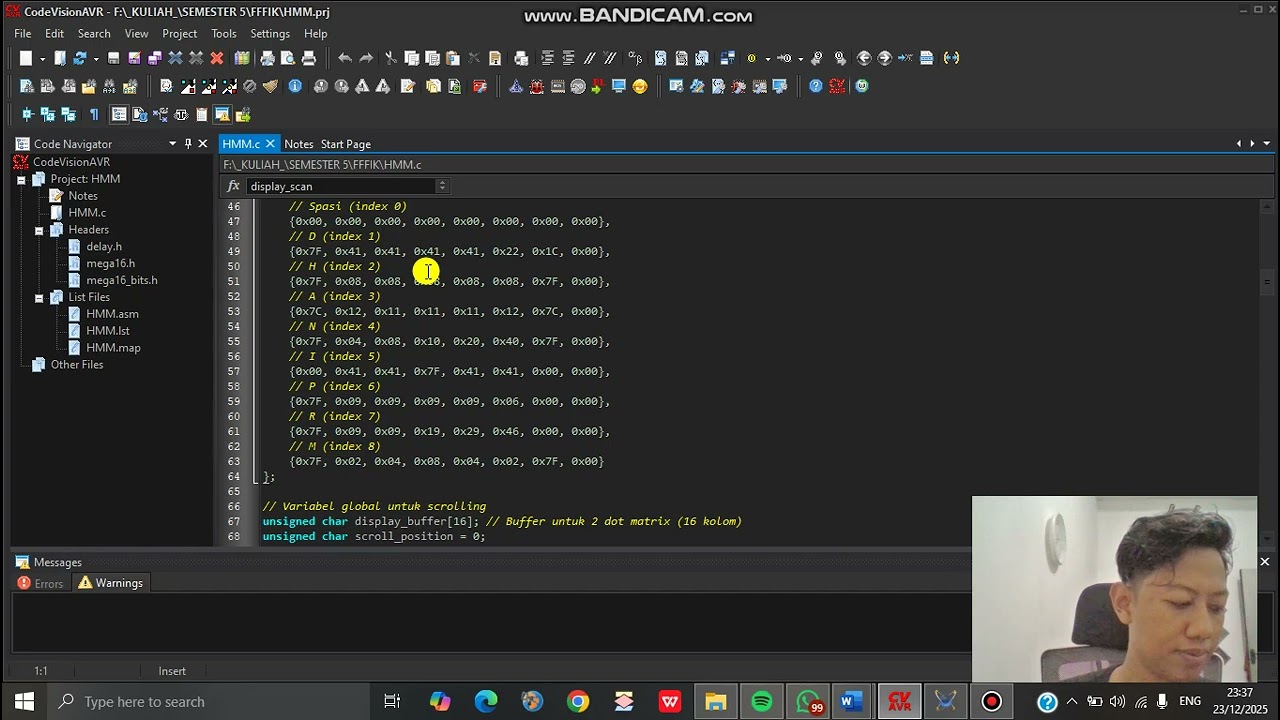The image size is (1280, 720).
Task: Select HMM.map under List Files
Action: [113, 348]
